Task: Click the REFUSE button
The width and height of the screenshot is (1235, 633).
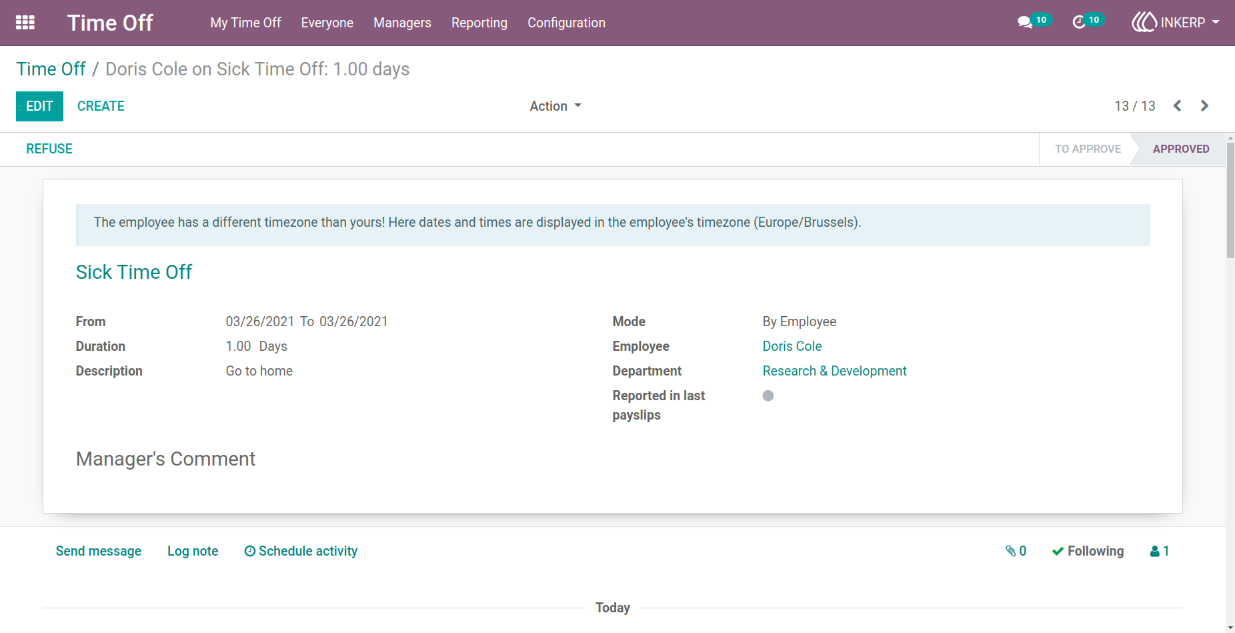Action: 49,149
